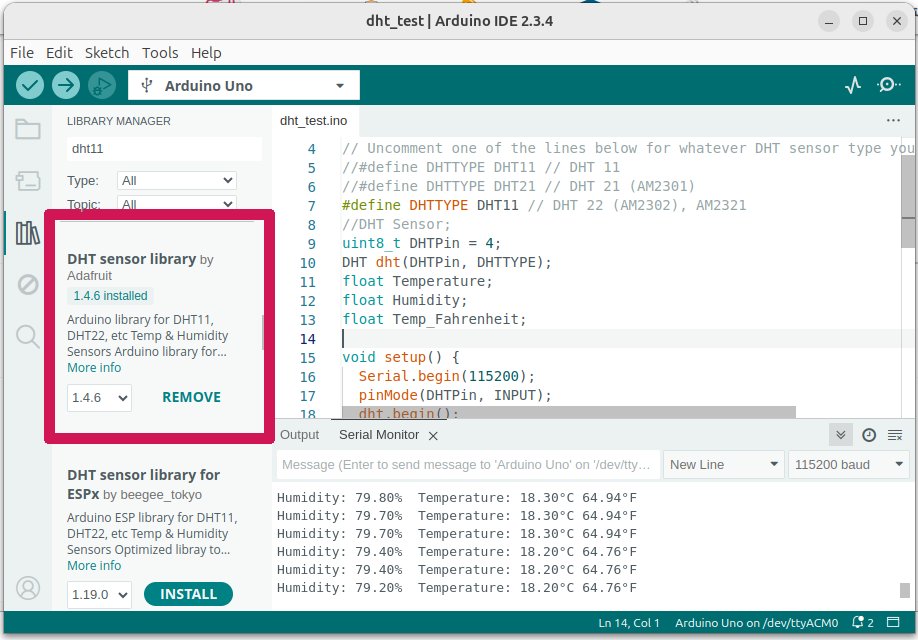Open the Tools menu
Viewport: 918px width, 640px height.
tap(160, 53)
